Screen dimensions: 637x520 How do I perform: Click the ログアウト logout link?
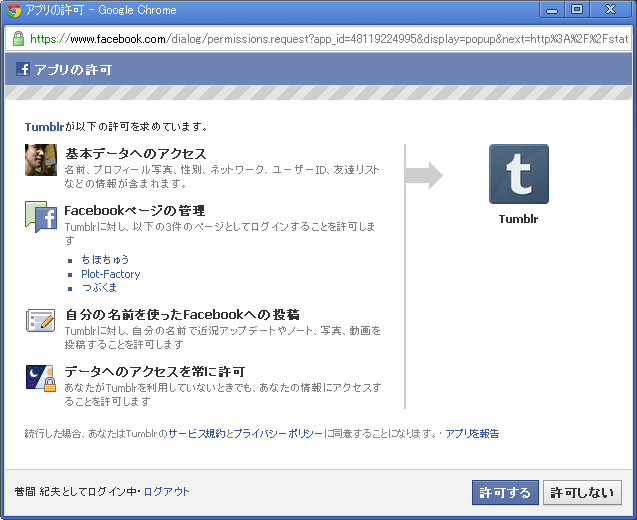(167, 492)
